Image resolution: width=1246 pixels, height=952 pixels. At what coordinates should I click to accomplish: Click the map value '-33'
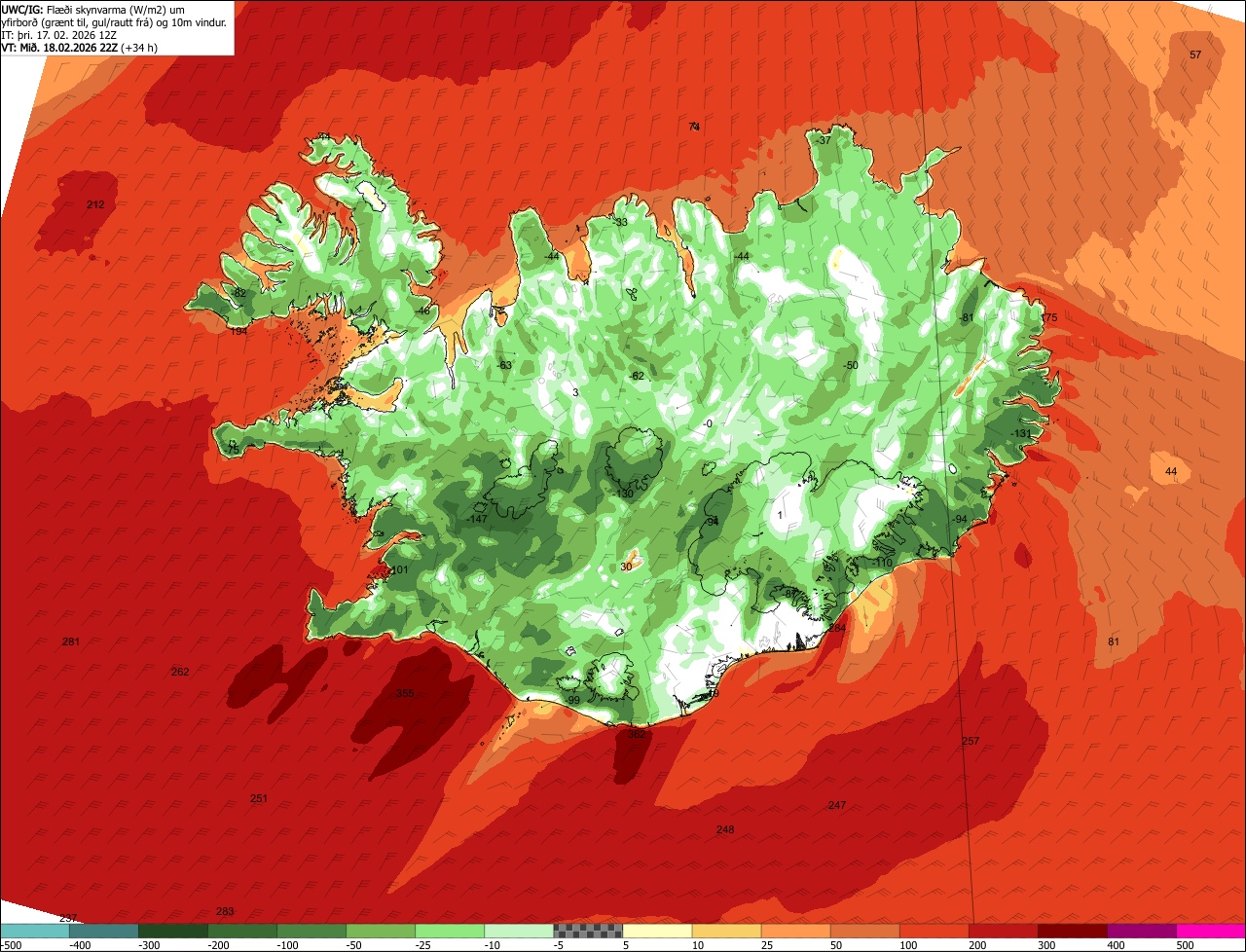click(620, 223)
